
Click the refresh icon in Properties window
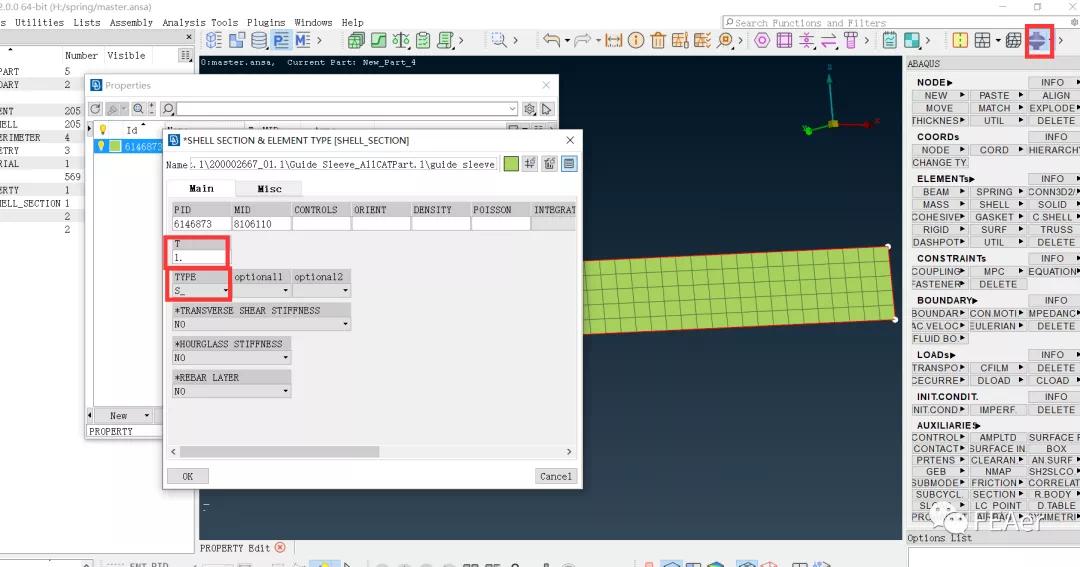click(x=95, y=109)
